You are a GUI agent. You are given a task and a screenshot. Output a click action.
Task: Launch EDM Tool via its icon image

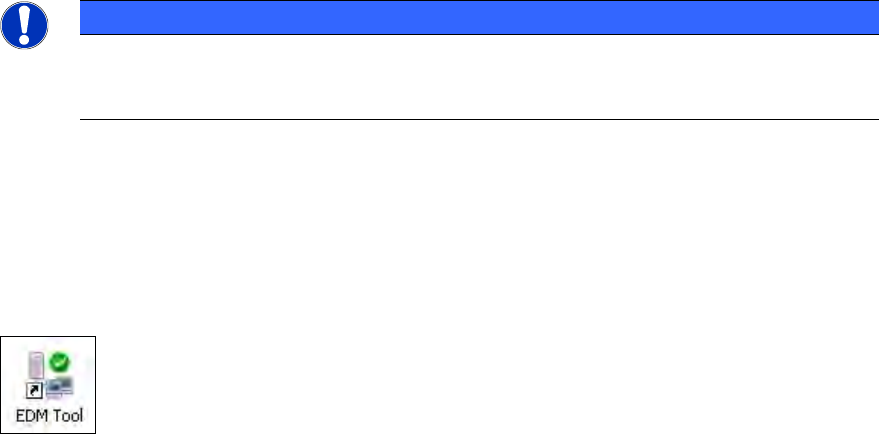coord(50,375)
